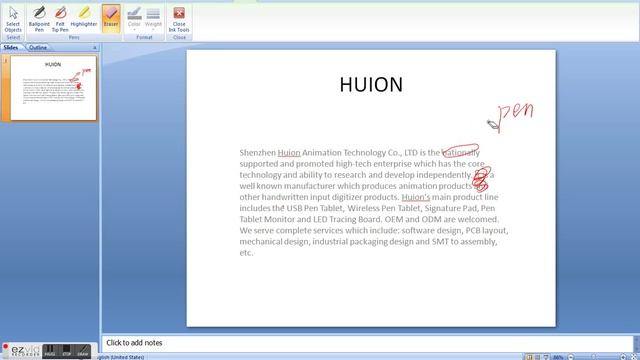640x360 pixels.
Task: Click the ezvid recorder logo
Action: pyautogui.click(x=24, y=351)
